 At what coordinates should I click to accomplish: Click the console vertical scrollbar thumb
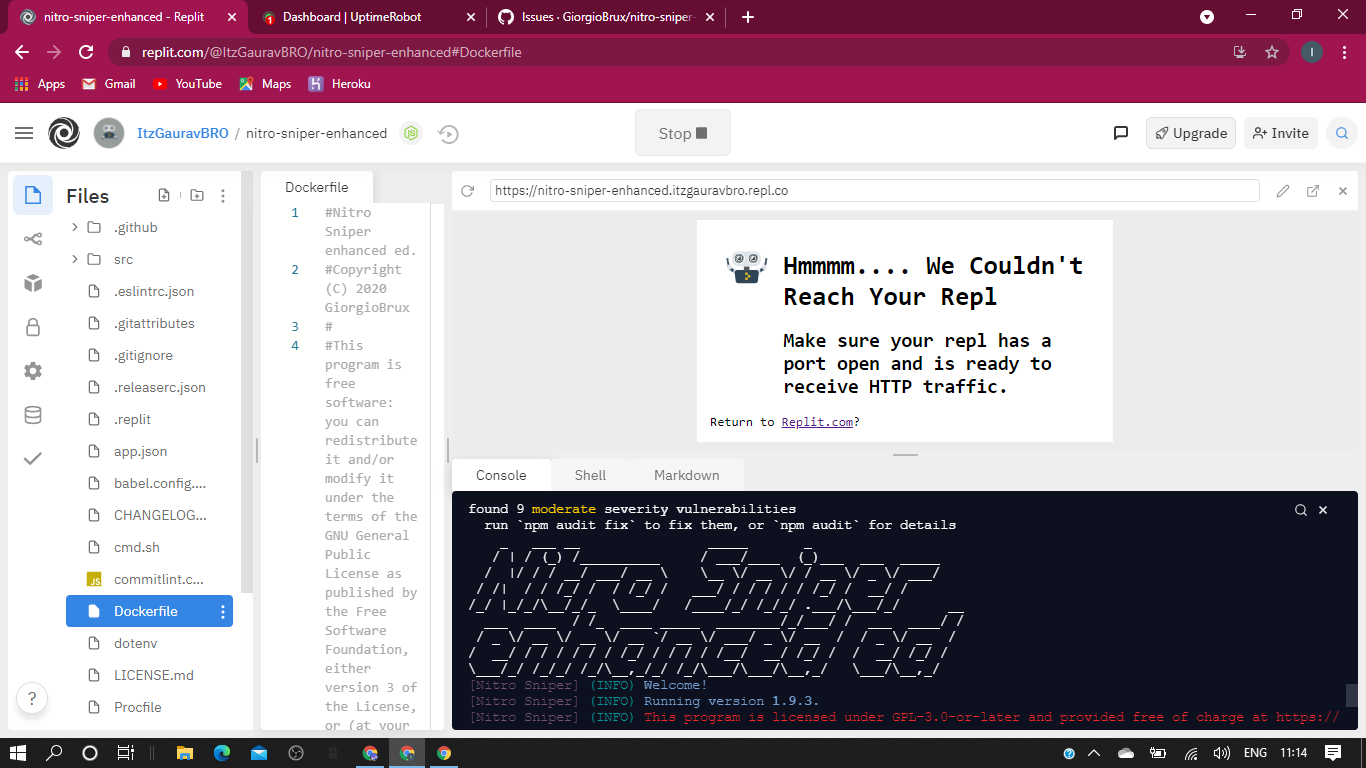click(1352, 695)
